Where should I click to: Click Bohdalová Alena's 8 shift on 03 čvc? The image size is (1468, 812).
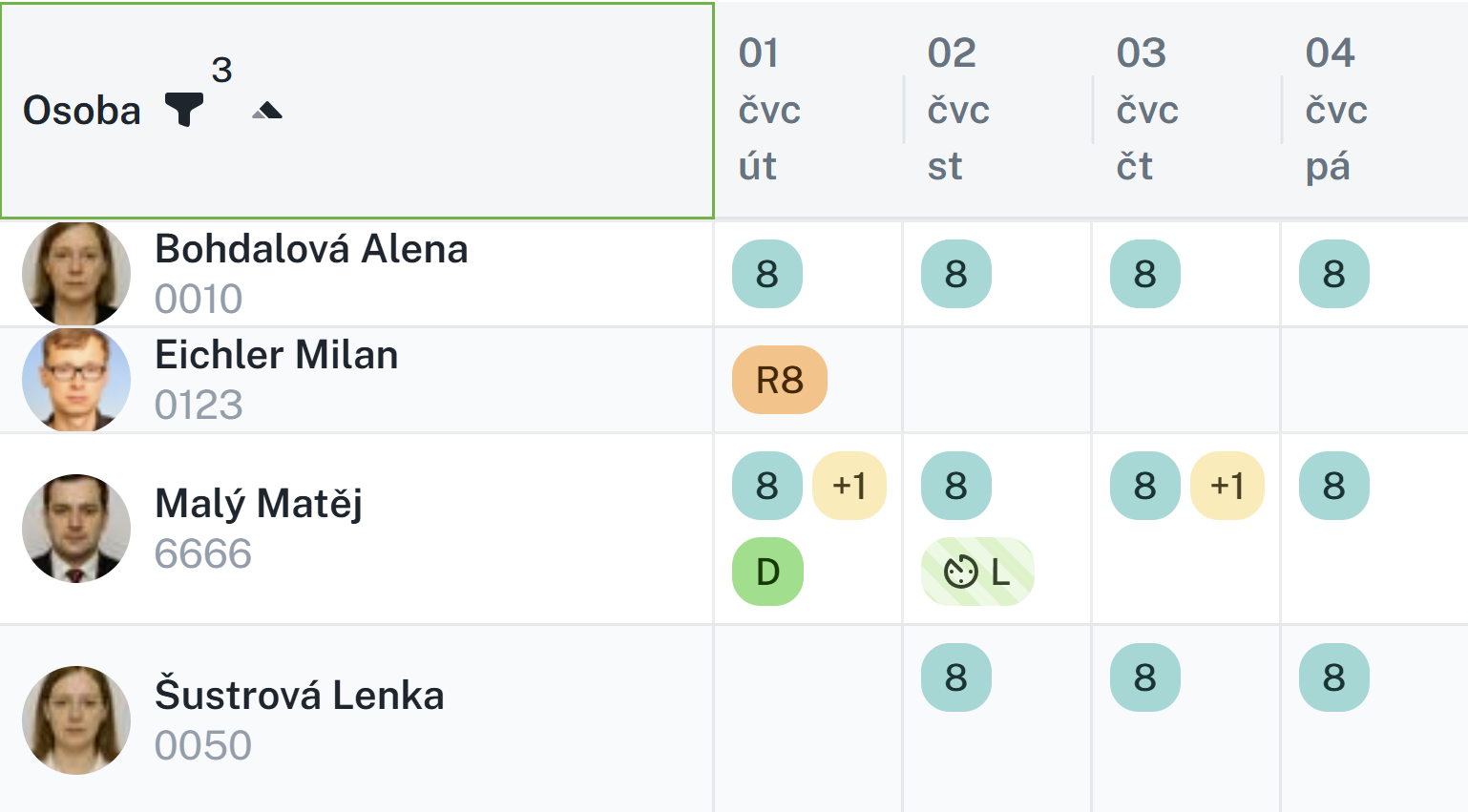coord(1145,274)
